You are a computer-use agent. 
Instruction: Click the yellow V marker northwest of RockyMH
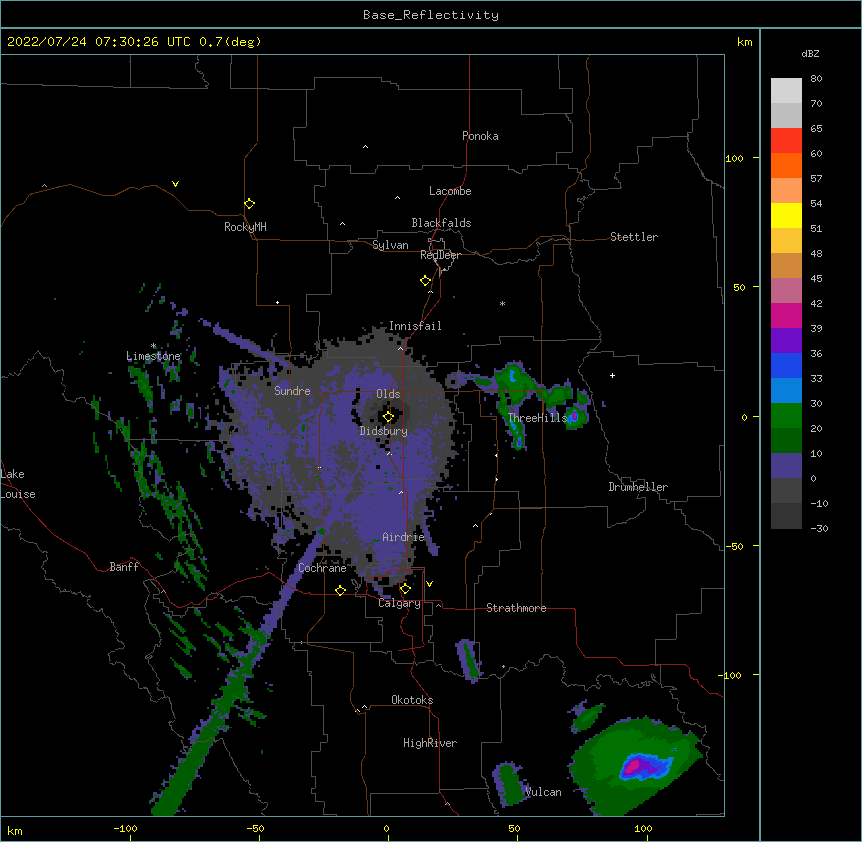point(175,184)
